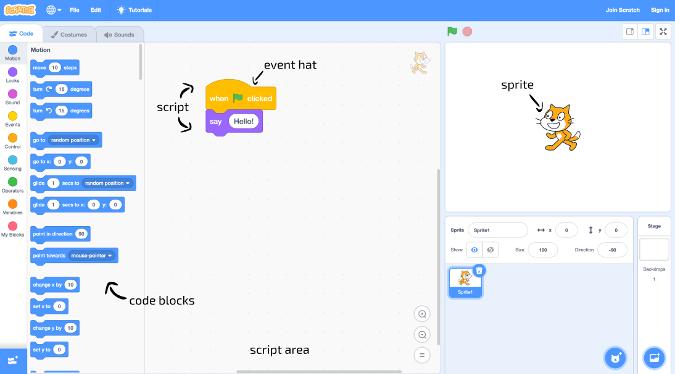675x374 pixels.
Task: Reset workspace zoom with equals button
Action: (x=422, y=355)
